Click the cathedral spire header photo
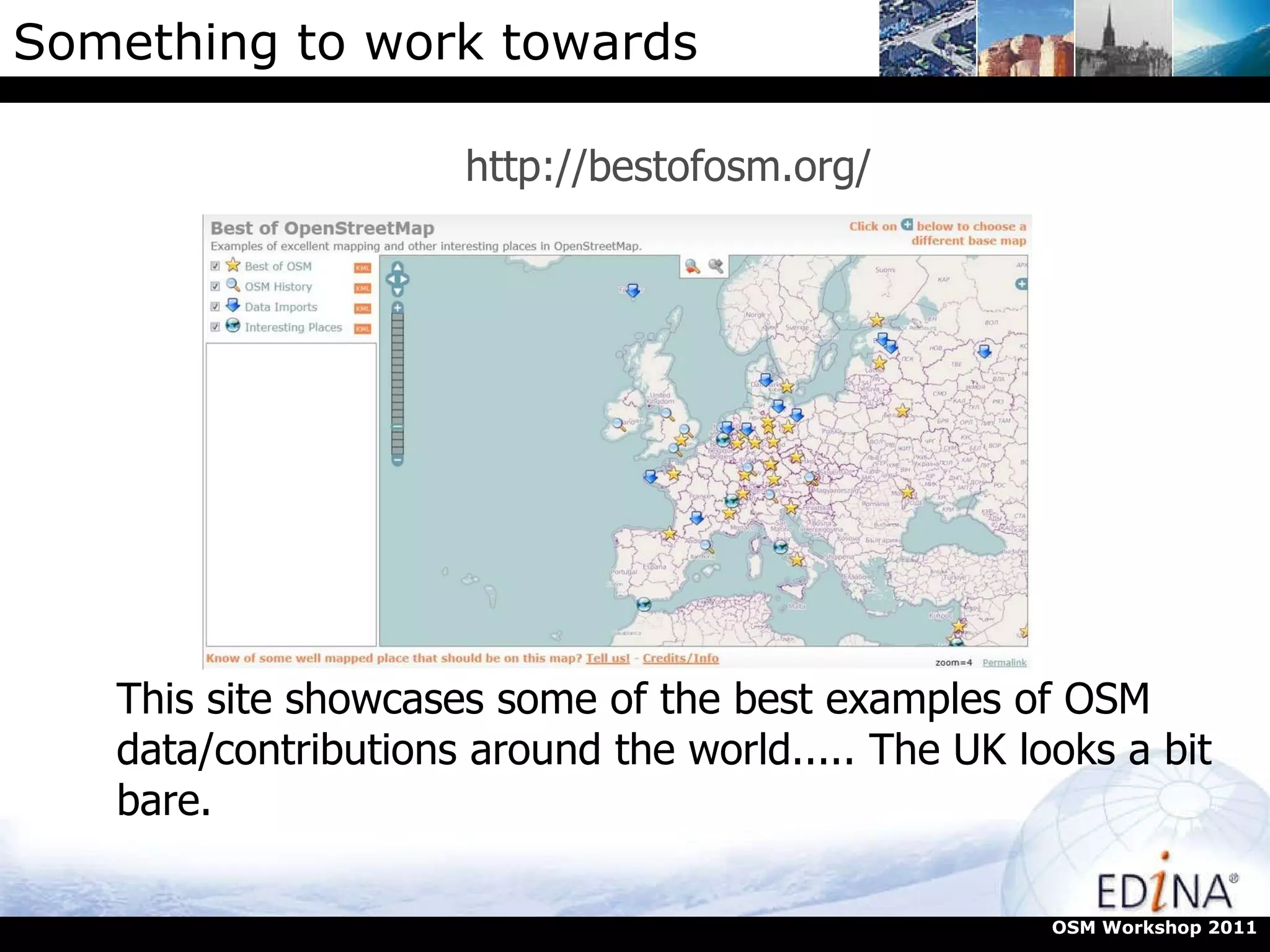 [1123, 38]
